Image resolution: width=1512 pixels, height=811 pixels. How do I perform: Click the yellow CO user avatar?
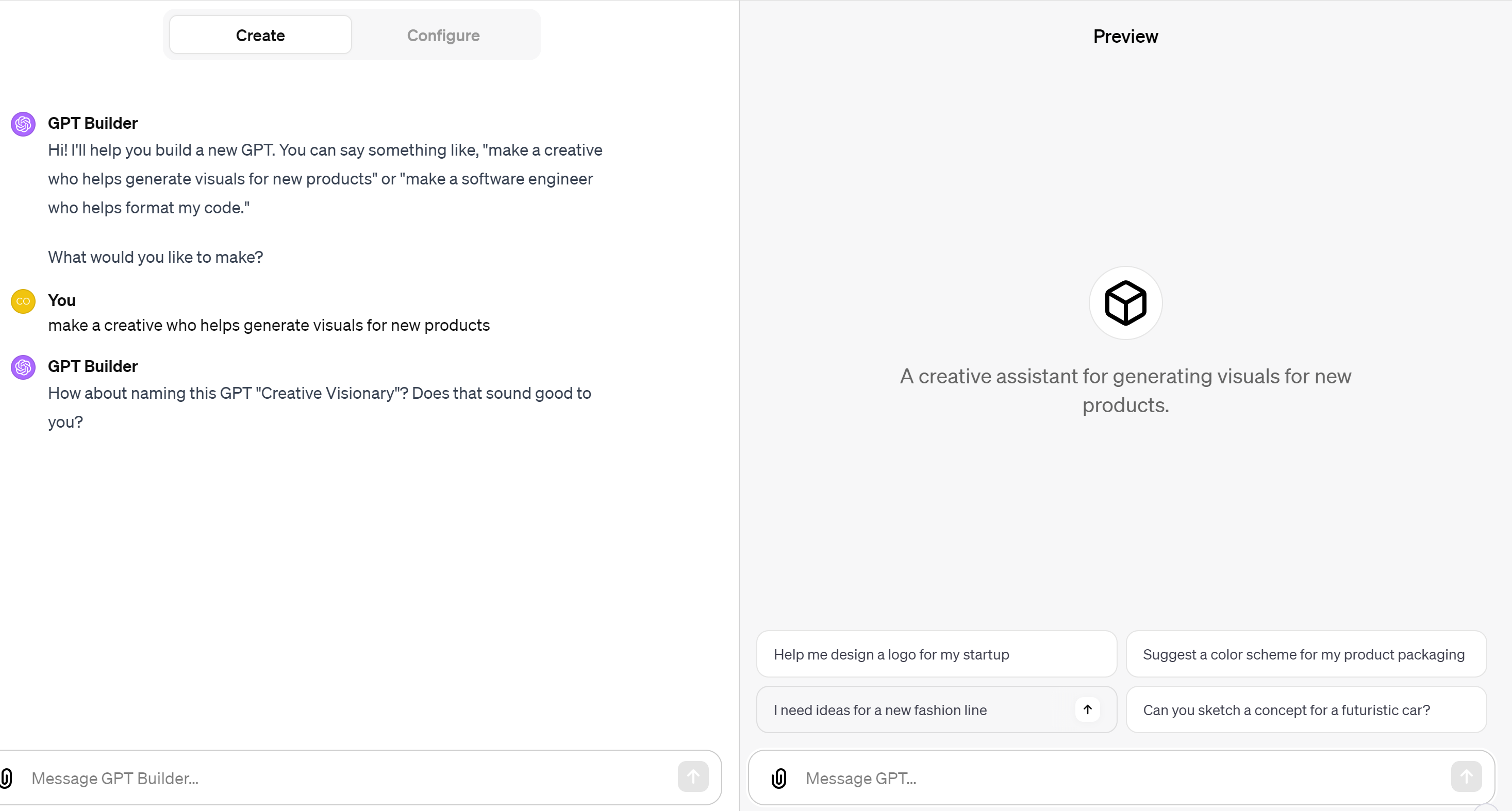(x=24, y=301)
